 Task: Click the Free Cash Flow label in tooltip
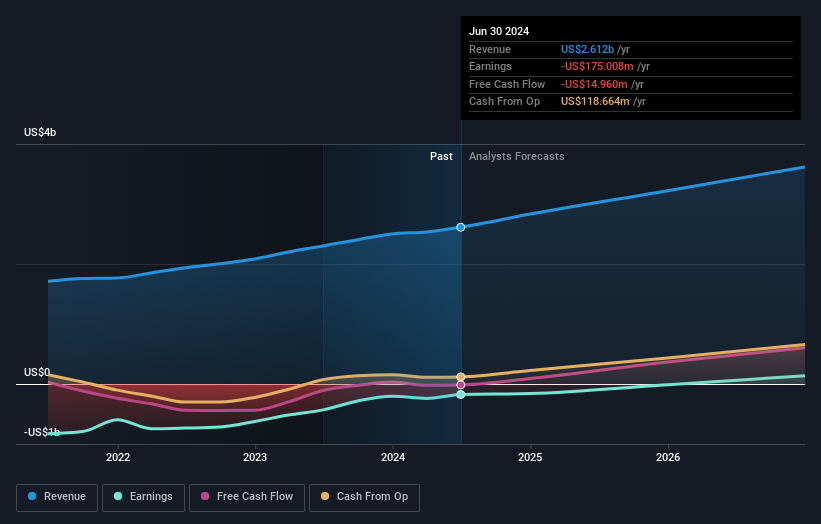click(507, 84)
